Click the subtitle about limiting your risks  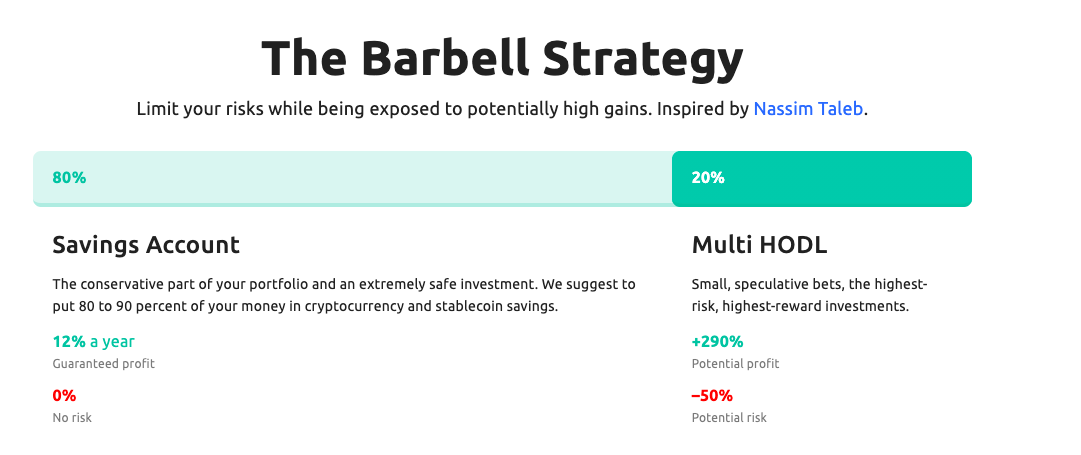[x=502, y=109]
